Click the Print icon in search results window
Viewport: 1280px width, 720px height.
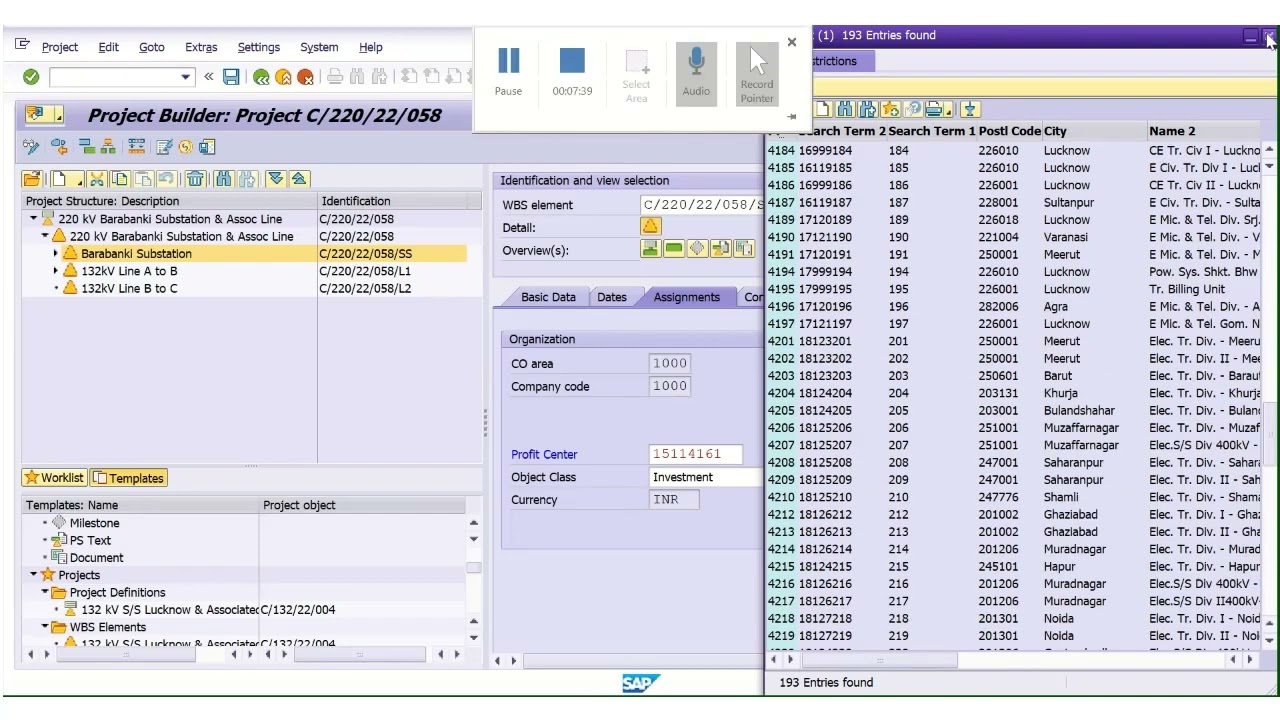[935, 109]
